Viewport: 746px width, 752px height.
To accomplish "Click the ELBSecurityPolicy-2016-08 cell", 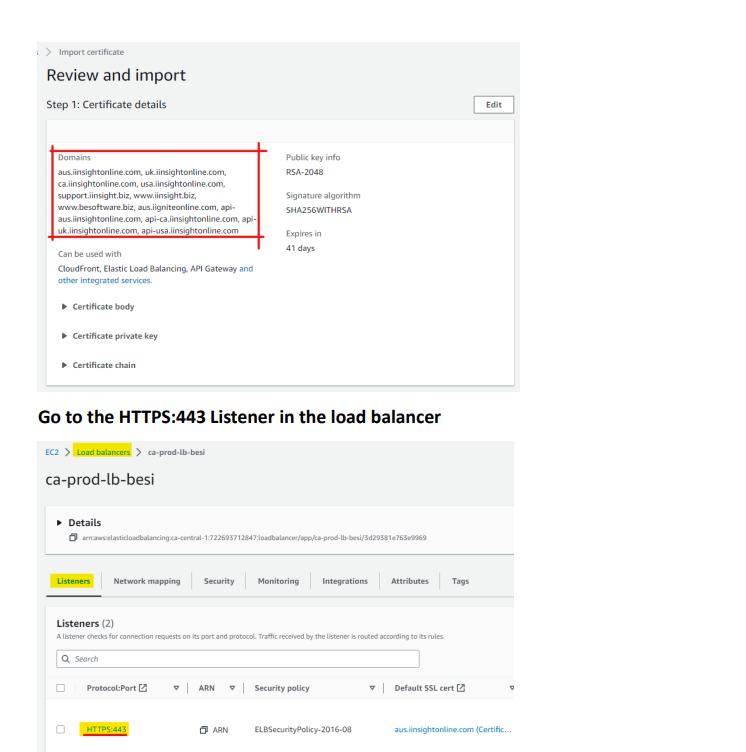I will pos(303,729).
